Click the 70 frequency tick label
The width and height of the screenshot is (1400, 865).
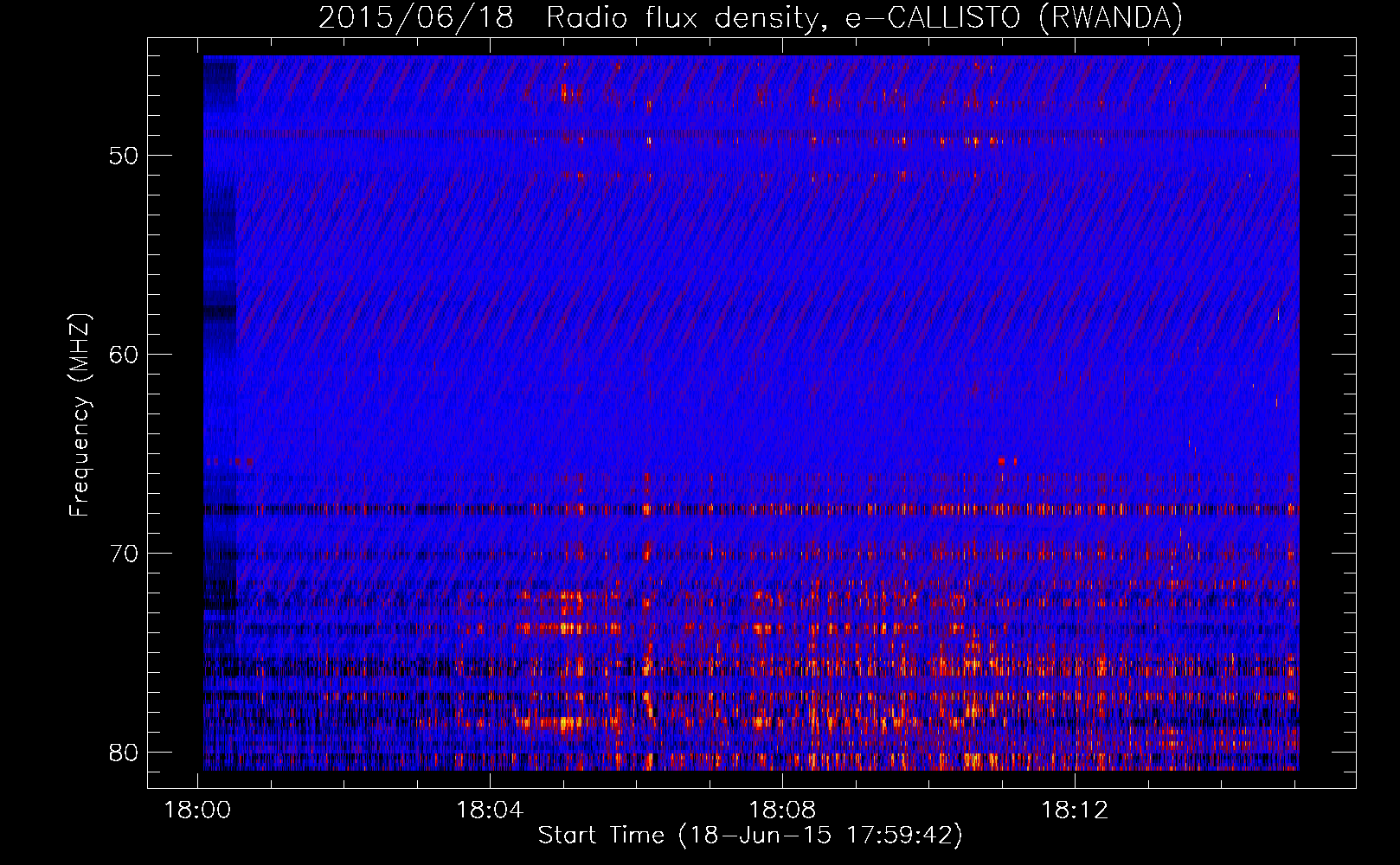pos(124,554)
